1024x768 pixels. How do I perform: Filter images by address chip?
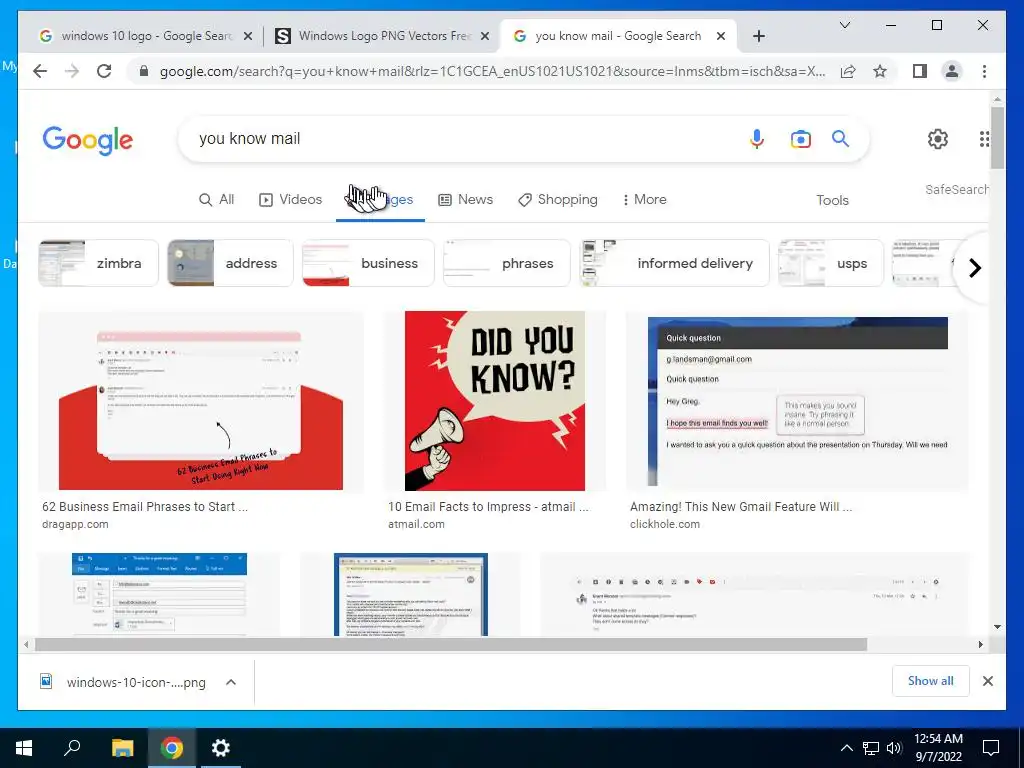click(x=230, y=263)
